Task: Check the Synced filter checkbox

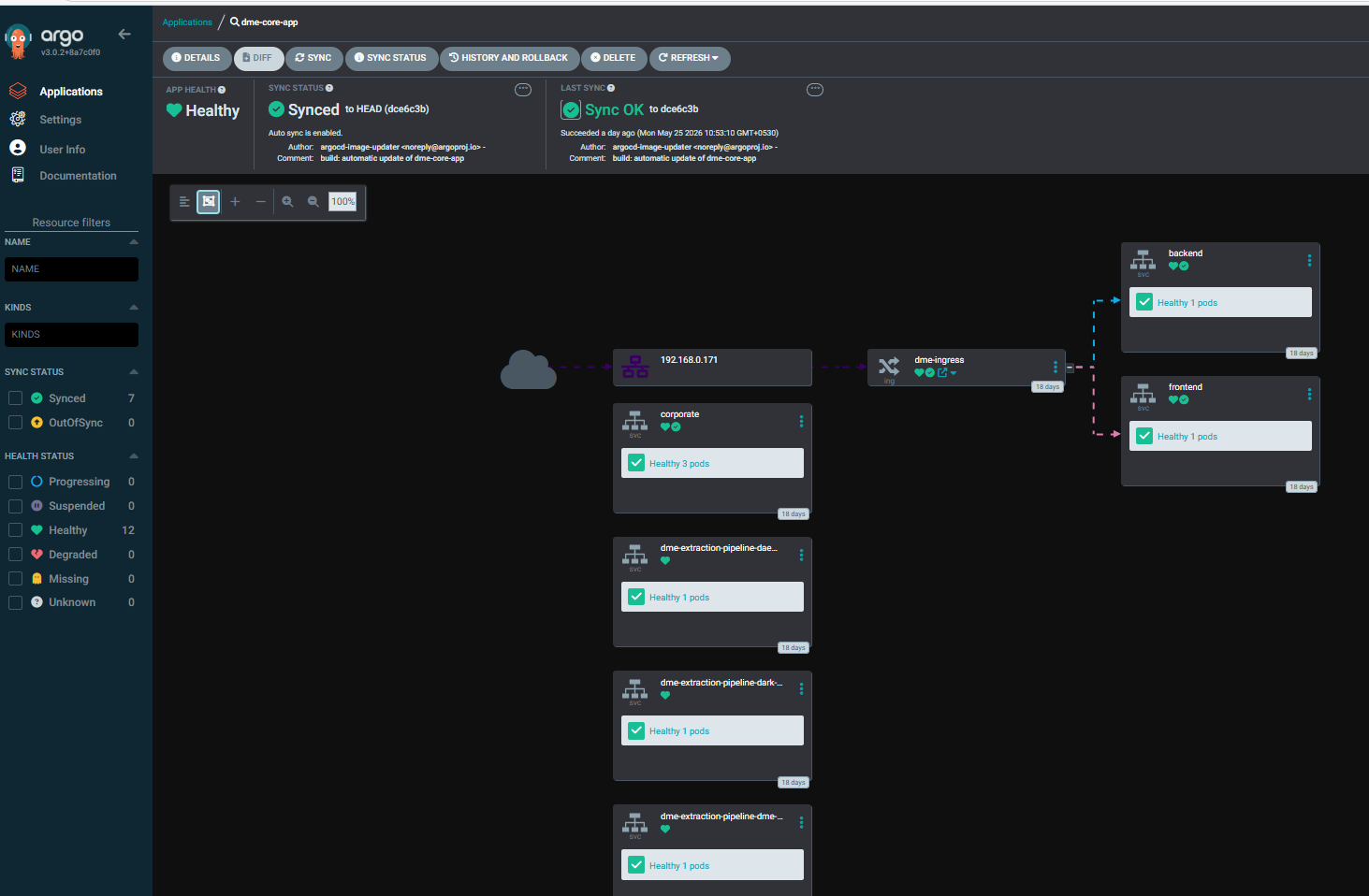Action: [15, 398]
